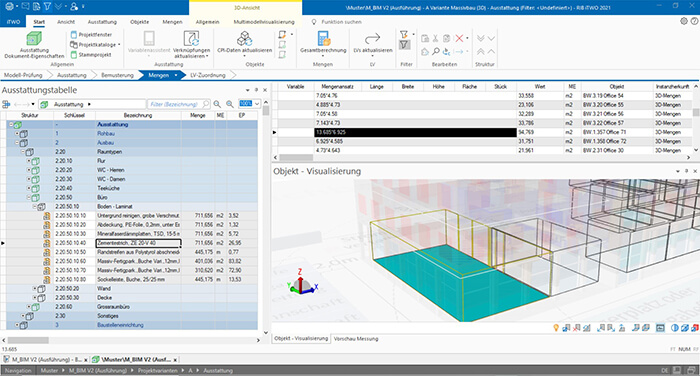700x376 pixels.
Task: Select the Teeküche row
Action: (x=132, y=188)
